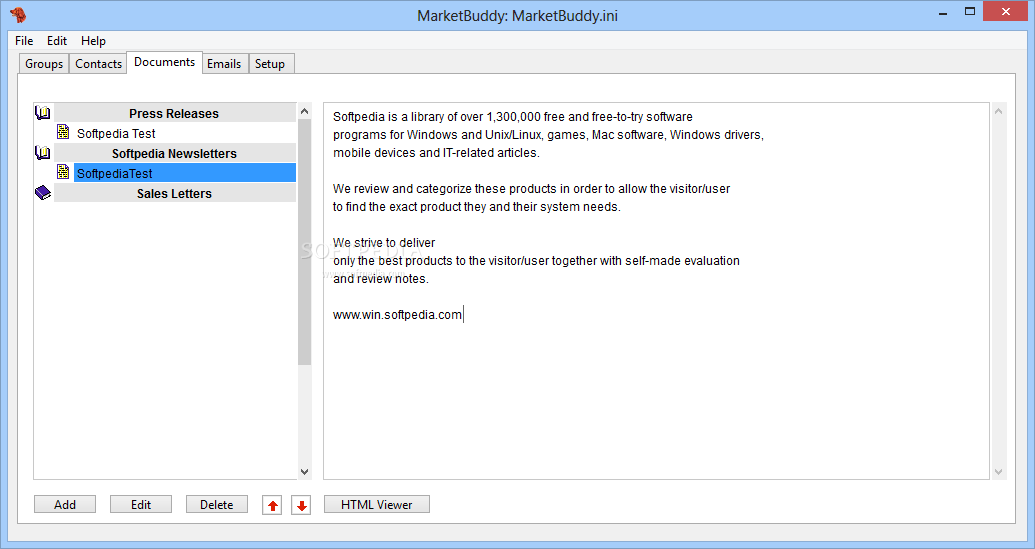Image resolution: width=1035 pixels, height=549 pixels.
Task: Select the Documents tab
Action: pyautogui.click(x=164, y=62)
